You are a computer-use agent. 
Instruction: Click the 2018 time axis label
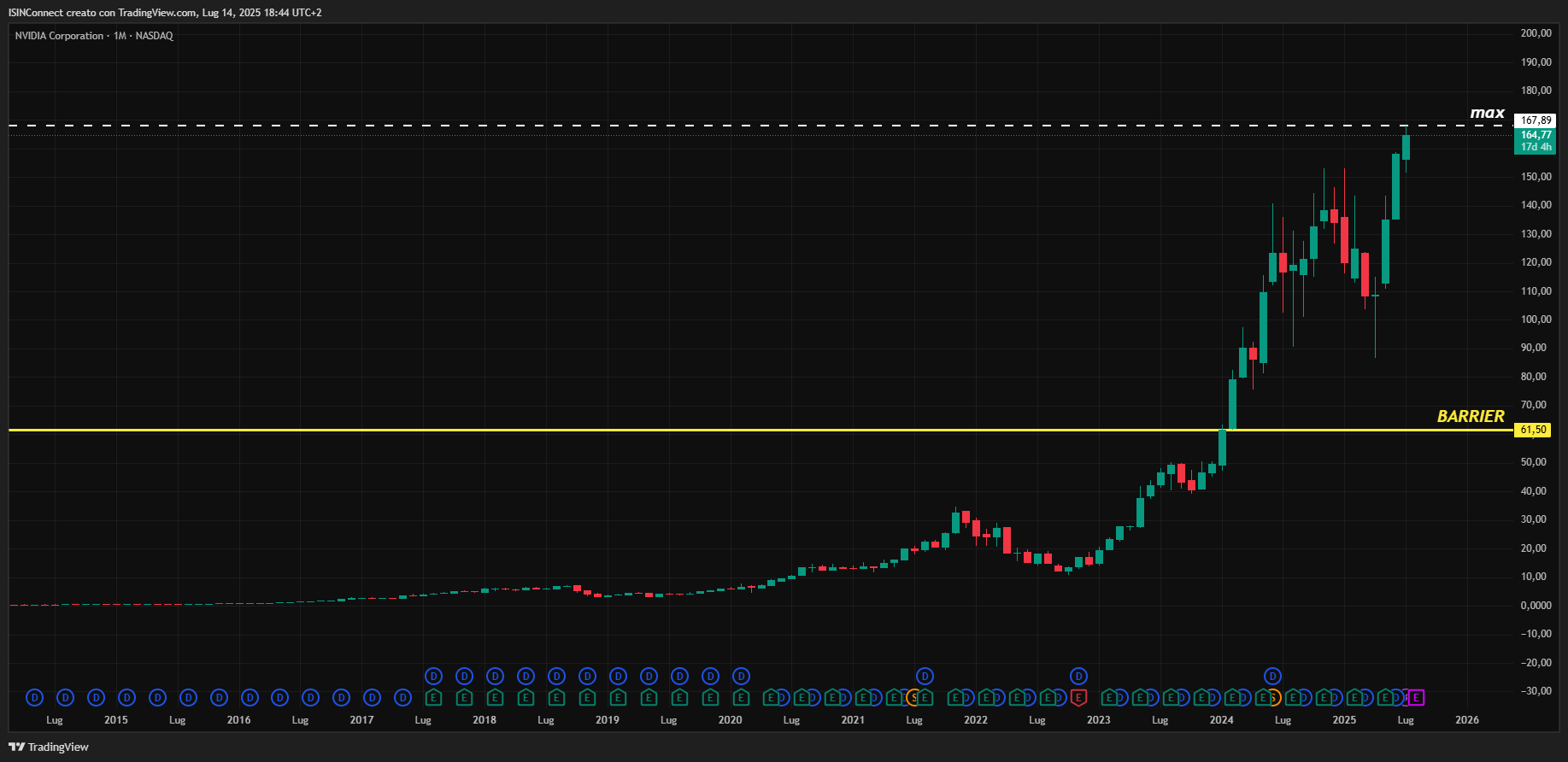point(484,720)
